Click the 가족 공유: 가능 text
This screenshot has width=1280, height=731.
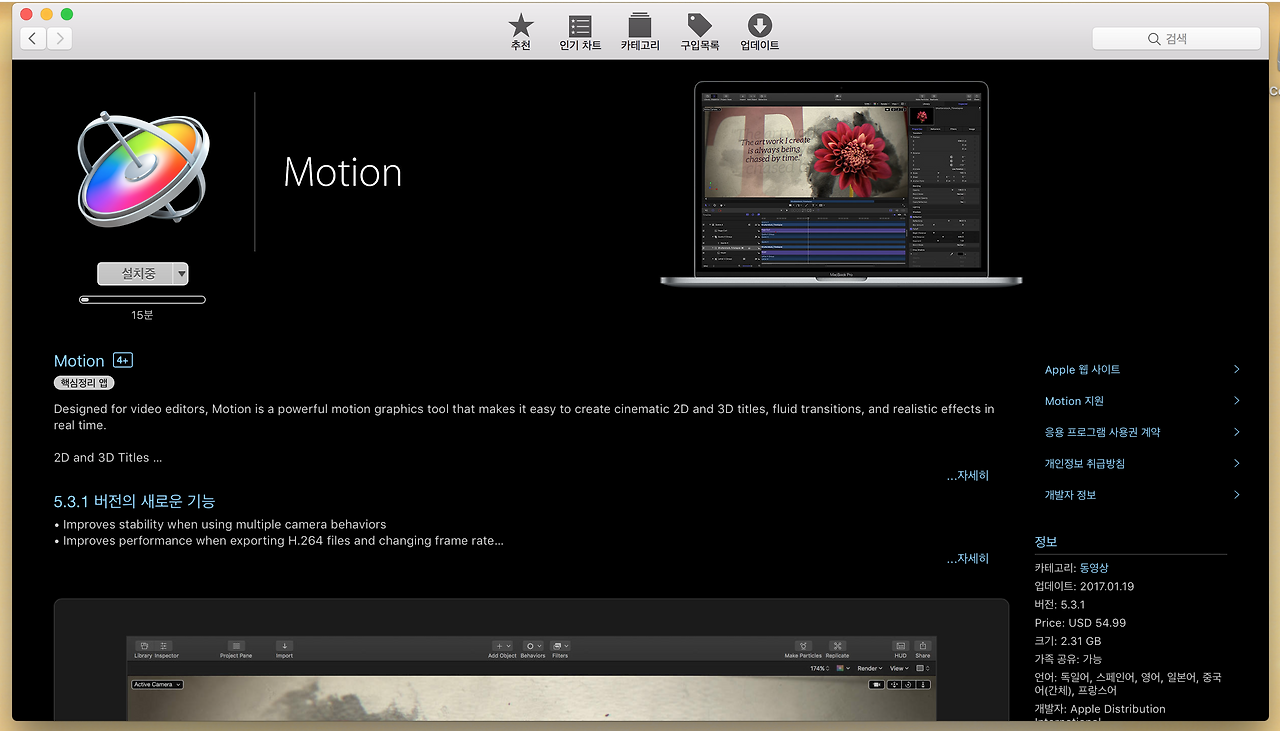(x=1068, y=660)
